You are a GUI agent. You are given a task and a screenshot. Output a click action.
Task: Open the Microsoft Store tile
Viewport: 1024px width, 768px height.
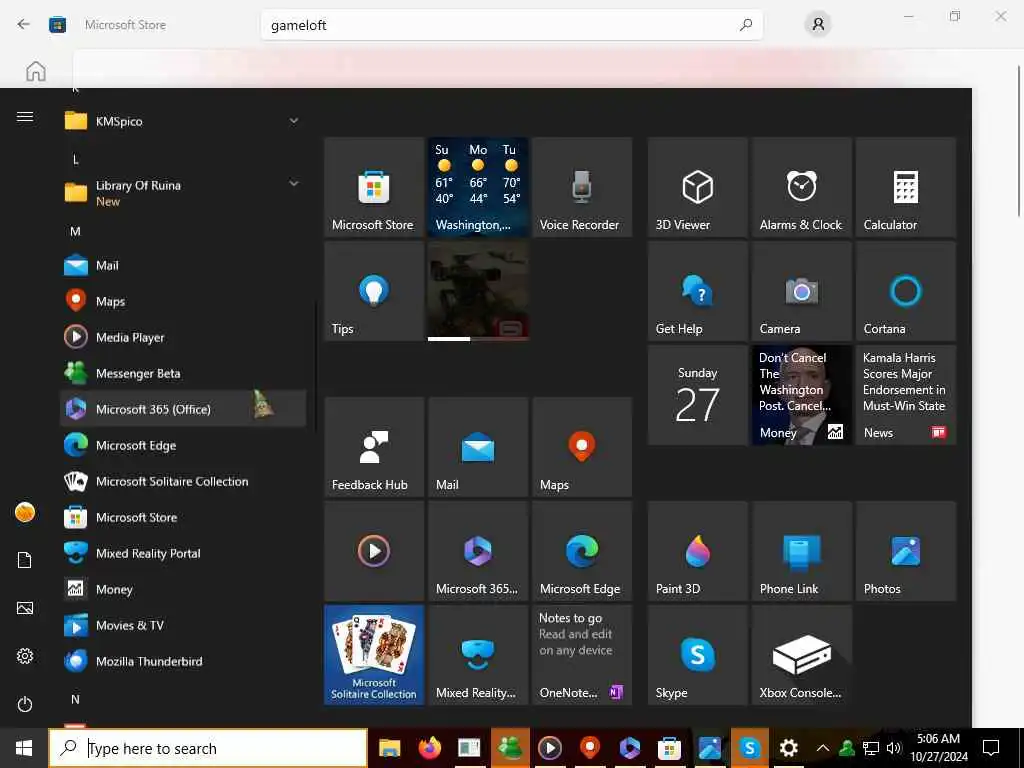374,187
